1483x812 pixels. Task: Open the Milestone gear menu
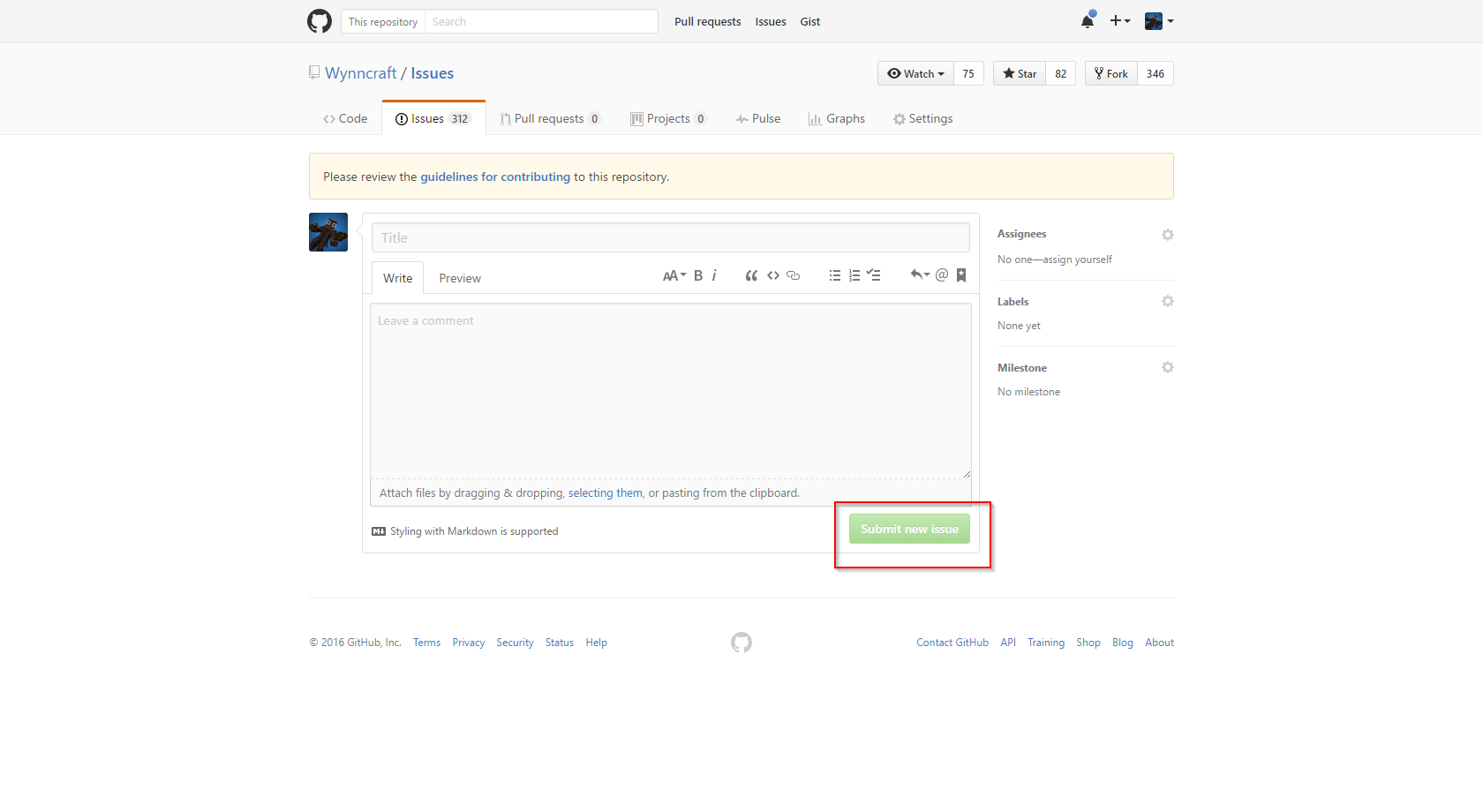pos(1168,367)
